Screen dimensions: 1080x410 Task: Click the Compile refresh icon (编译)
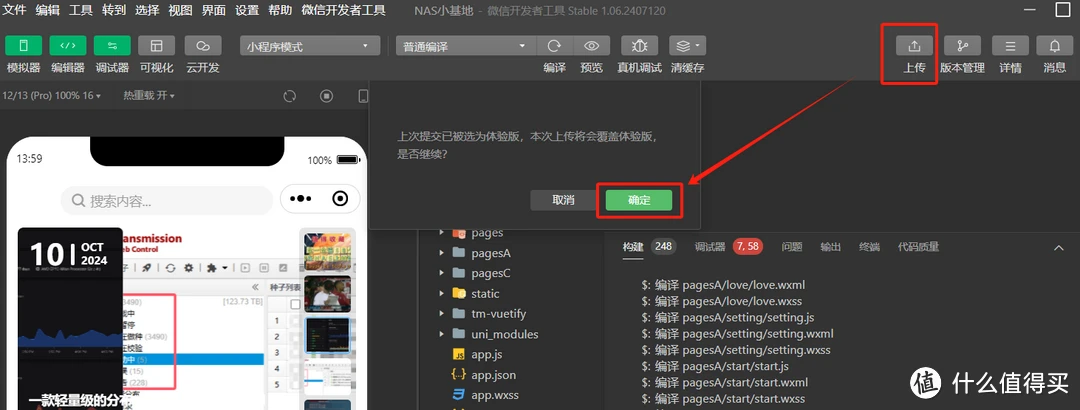tap(553, 46)
